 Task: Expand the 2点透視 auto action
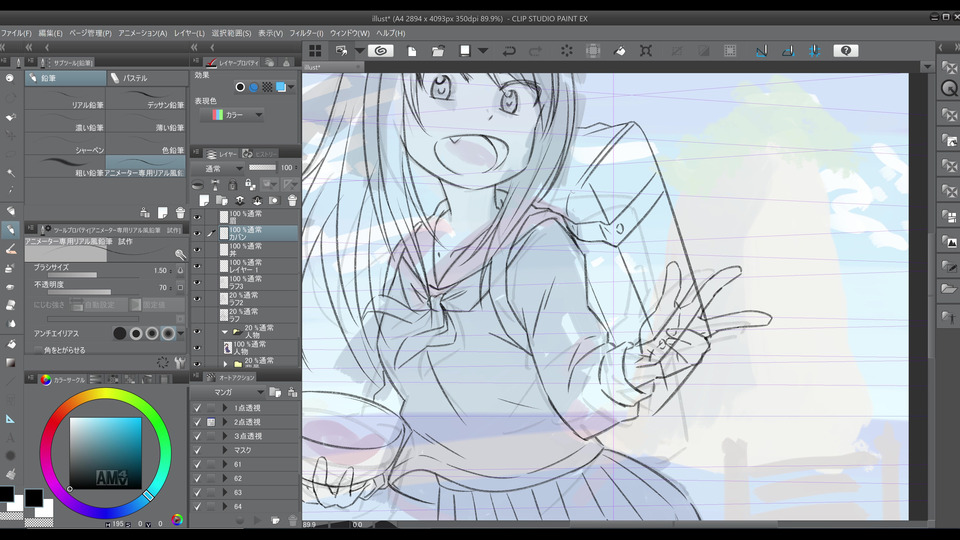coord(225,422)
